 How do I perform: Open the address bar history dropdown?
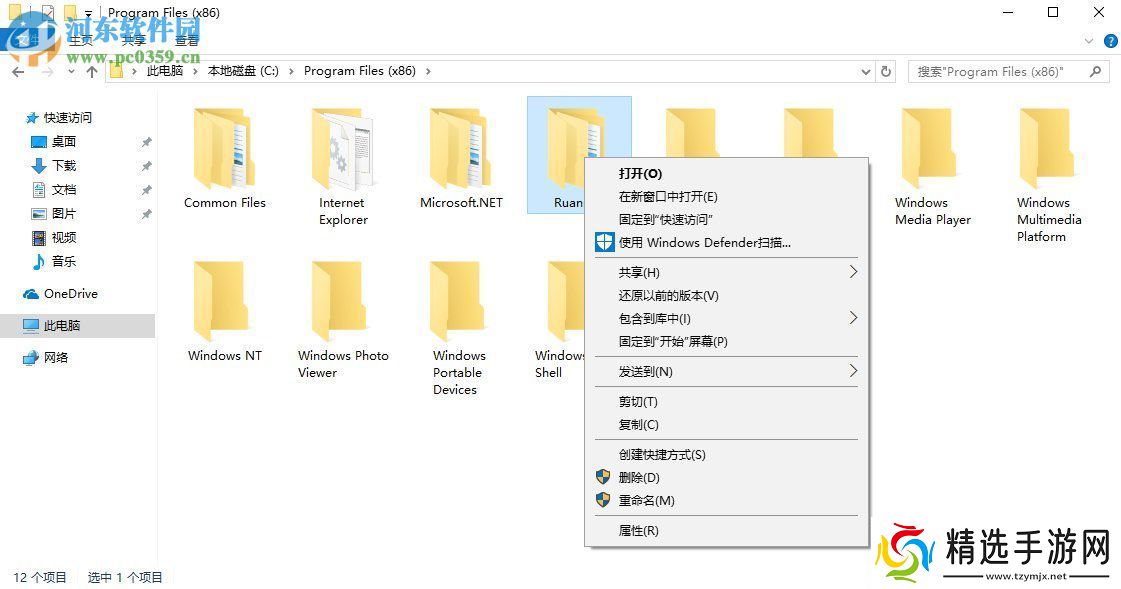pyautogui.click(x=866, y=72)
